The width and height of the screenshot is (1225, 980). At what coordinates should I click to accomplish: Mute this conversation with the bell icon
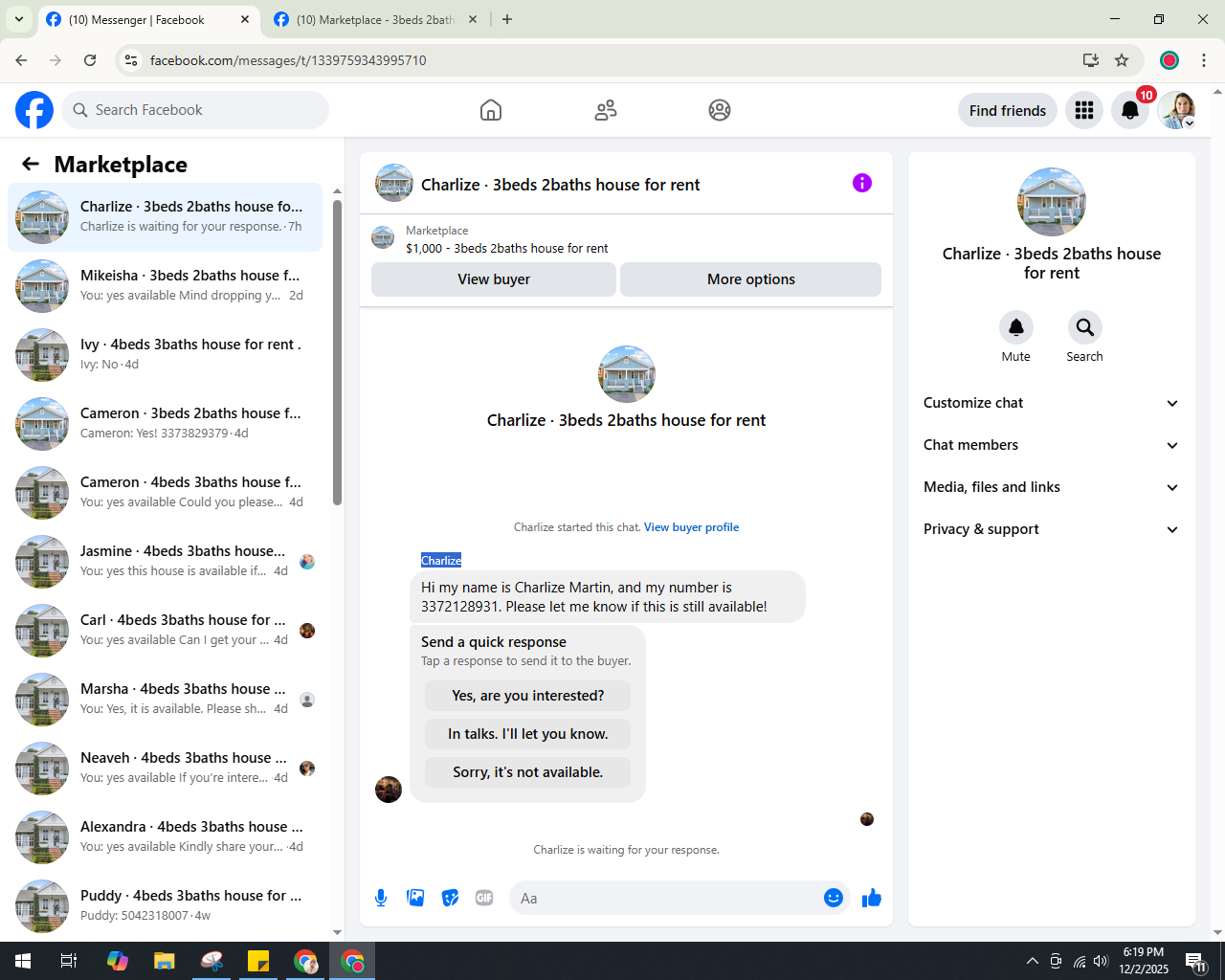pos(1016,328)
